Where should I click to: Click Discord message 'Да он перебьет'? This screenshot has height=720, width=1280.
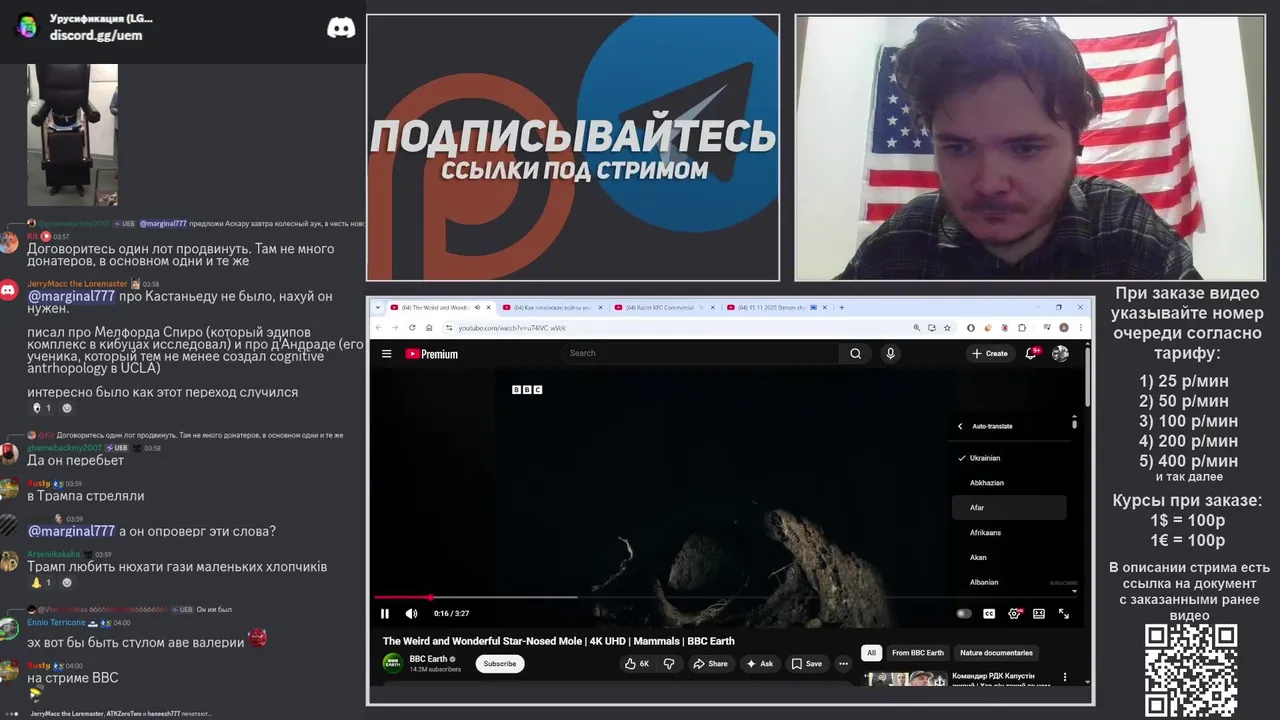pyautogui.click(x=76, y=460)
